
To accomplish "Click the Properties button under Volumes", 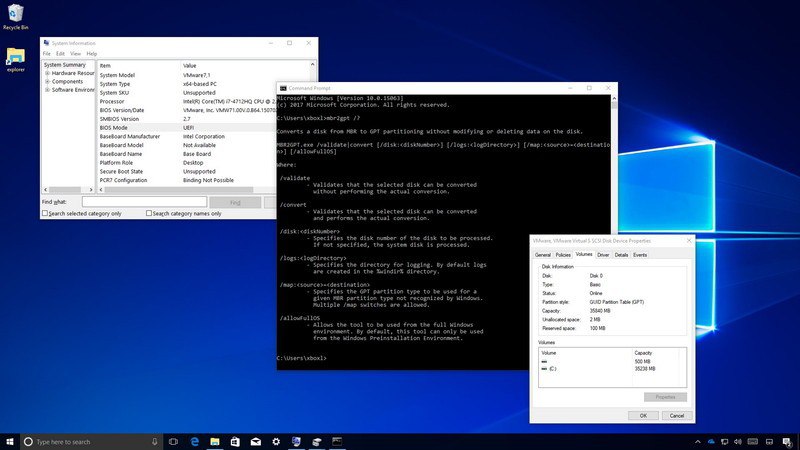I will (665, 397).
